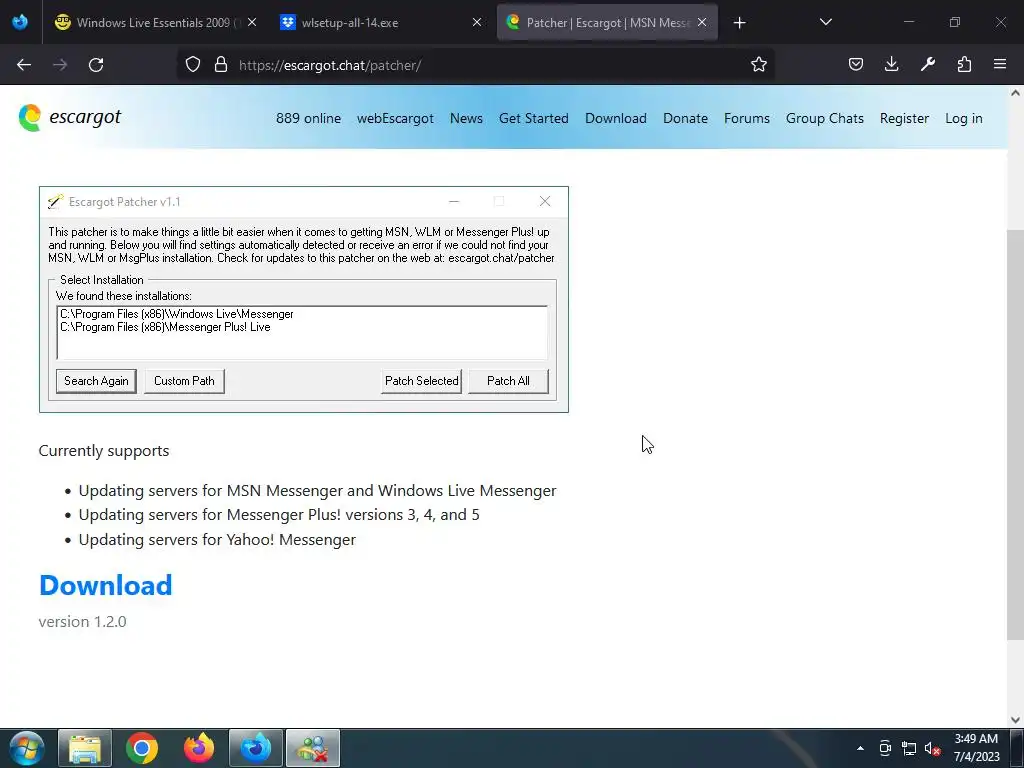
Task: Open the Firefox hamburger menu
Action: (1000, 65)
